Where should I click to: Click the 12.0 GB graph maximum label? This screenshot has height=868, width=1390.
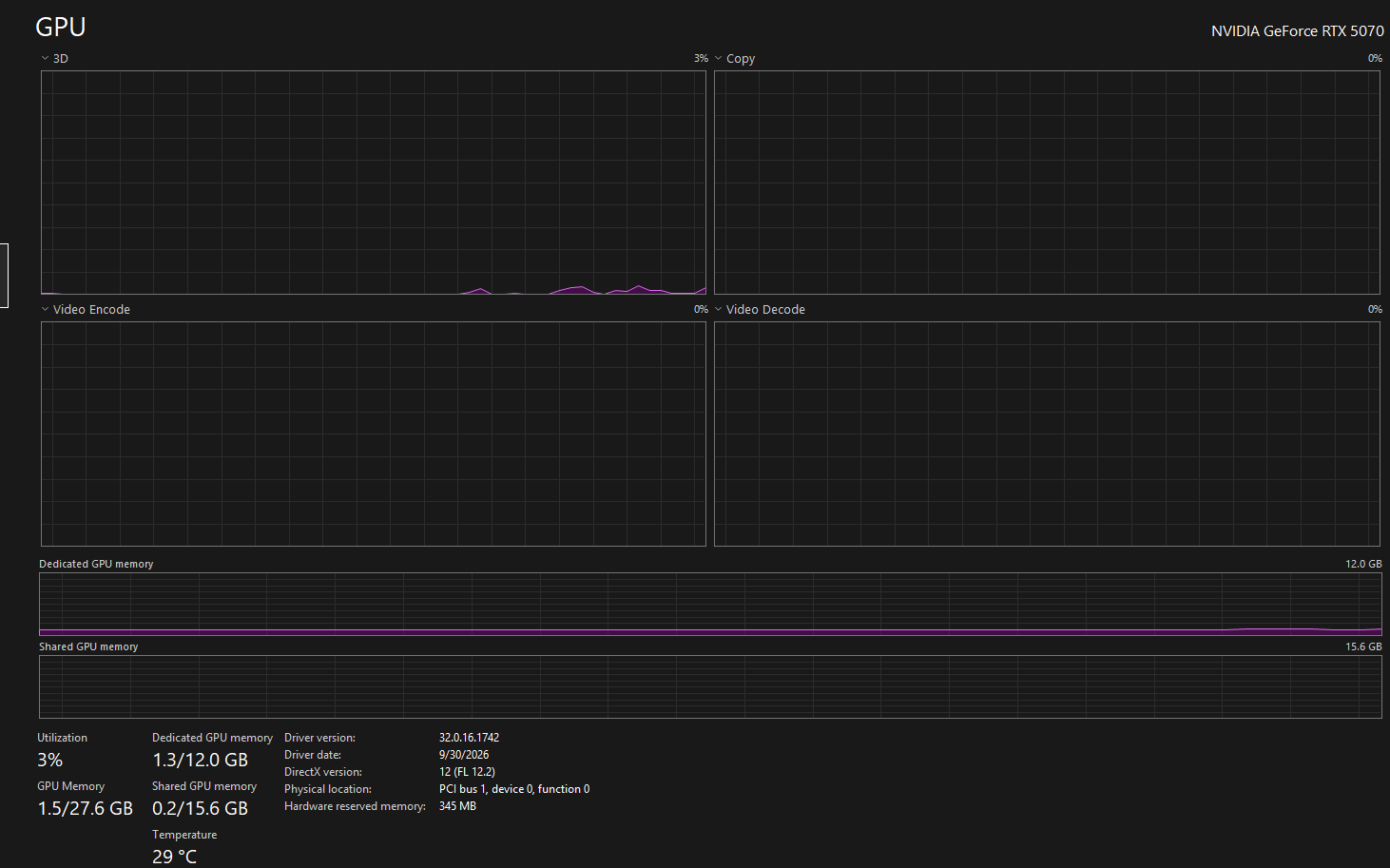click(x=1363, y=564)
